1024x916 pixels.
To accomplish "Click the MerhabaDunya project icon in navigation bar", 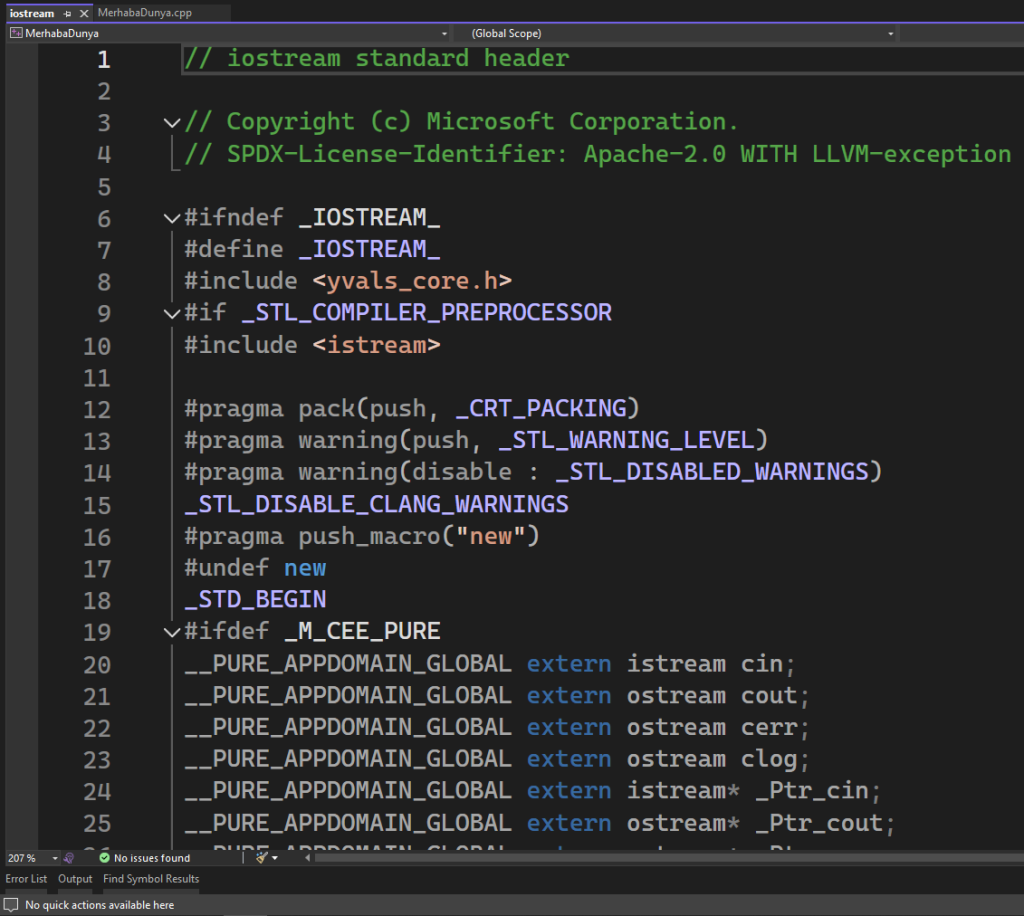I will pos(15,33).
